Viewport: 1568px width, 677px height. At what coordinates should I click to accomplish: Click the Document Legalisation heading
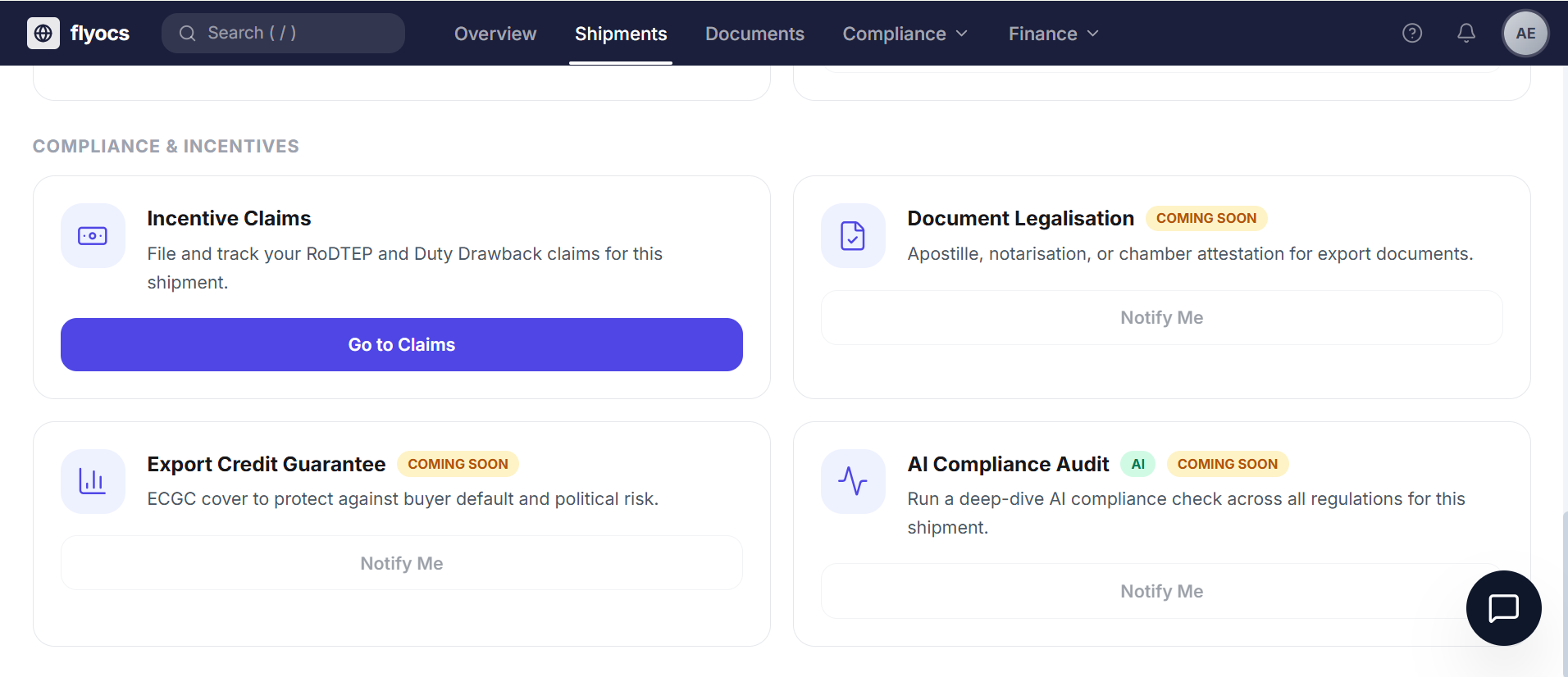click(x=1021, y=218)
